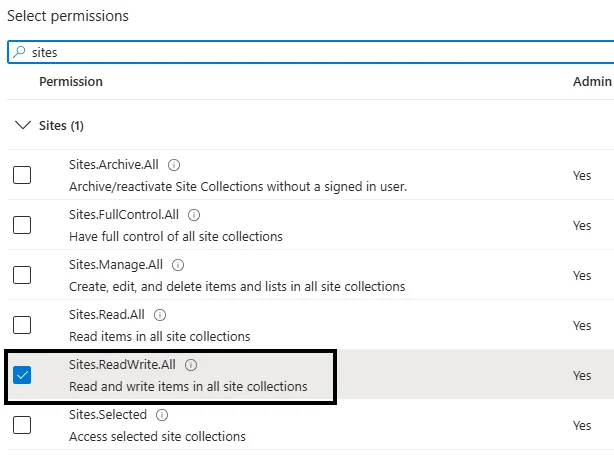614x468 pixels.
Task: Click 'Archive/reactivate Site Collections' description
Action: 238,187
